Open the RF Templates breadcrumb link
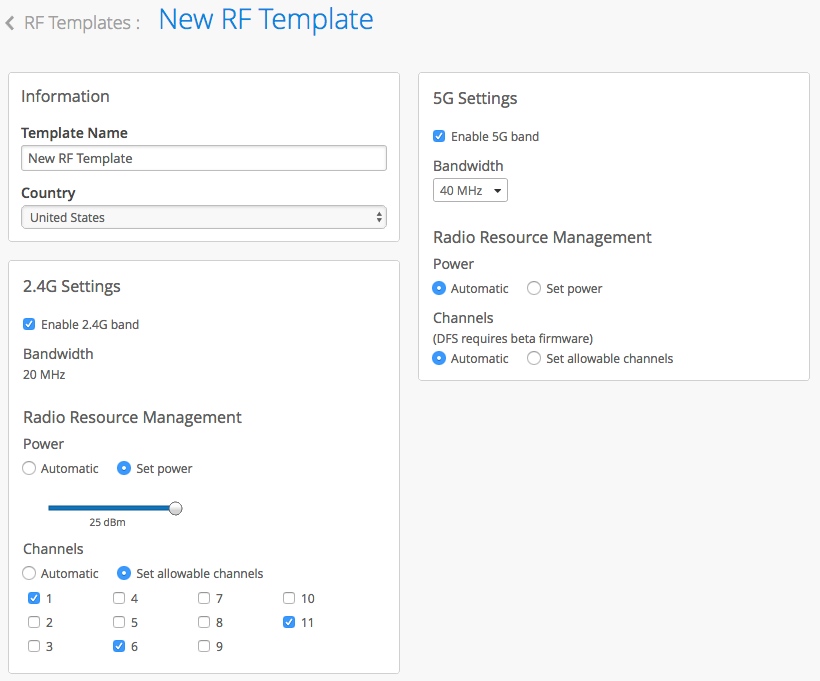This screenshot has width=820, height=681. pyautogui.click(x=80, y=23)
